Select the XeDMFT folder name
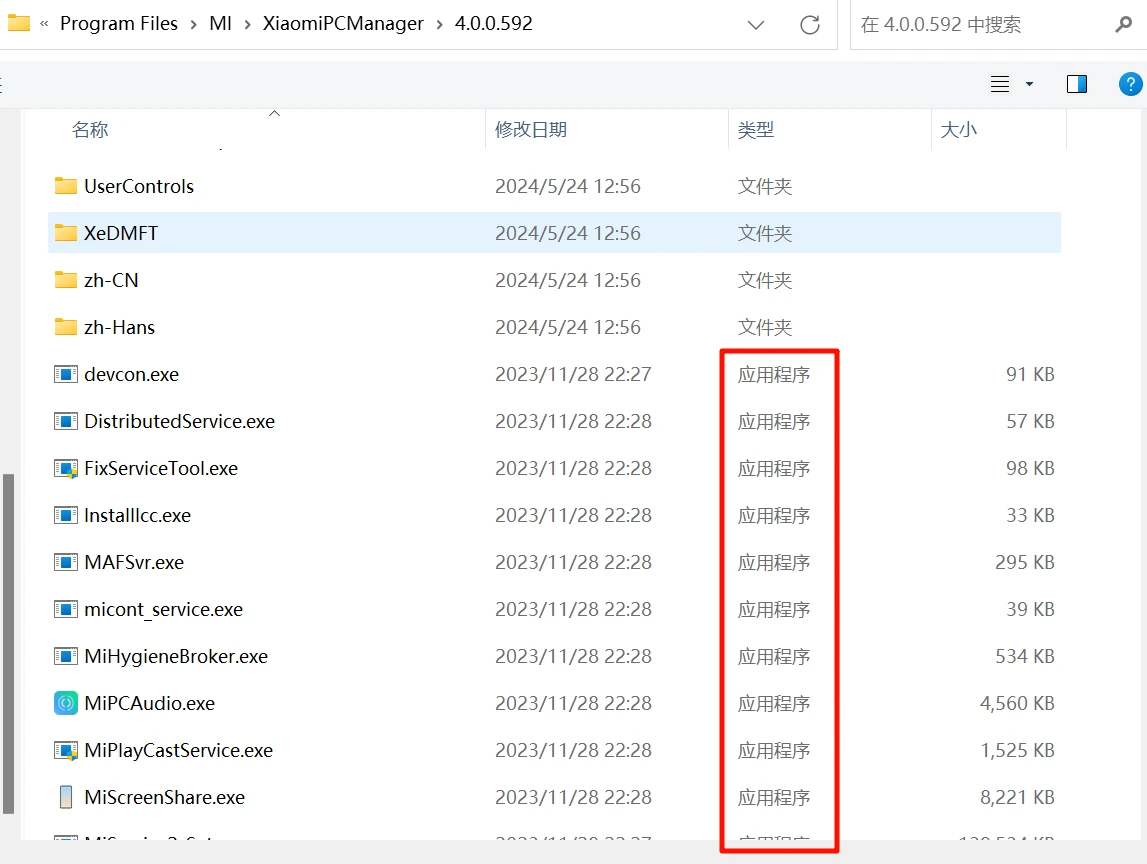Viewport: 1147px width, 864px height. tap(121, 233)
